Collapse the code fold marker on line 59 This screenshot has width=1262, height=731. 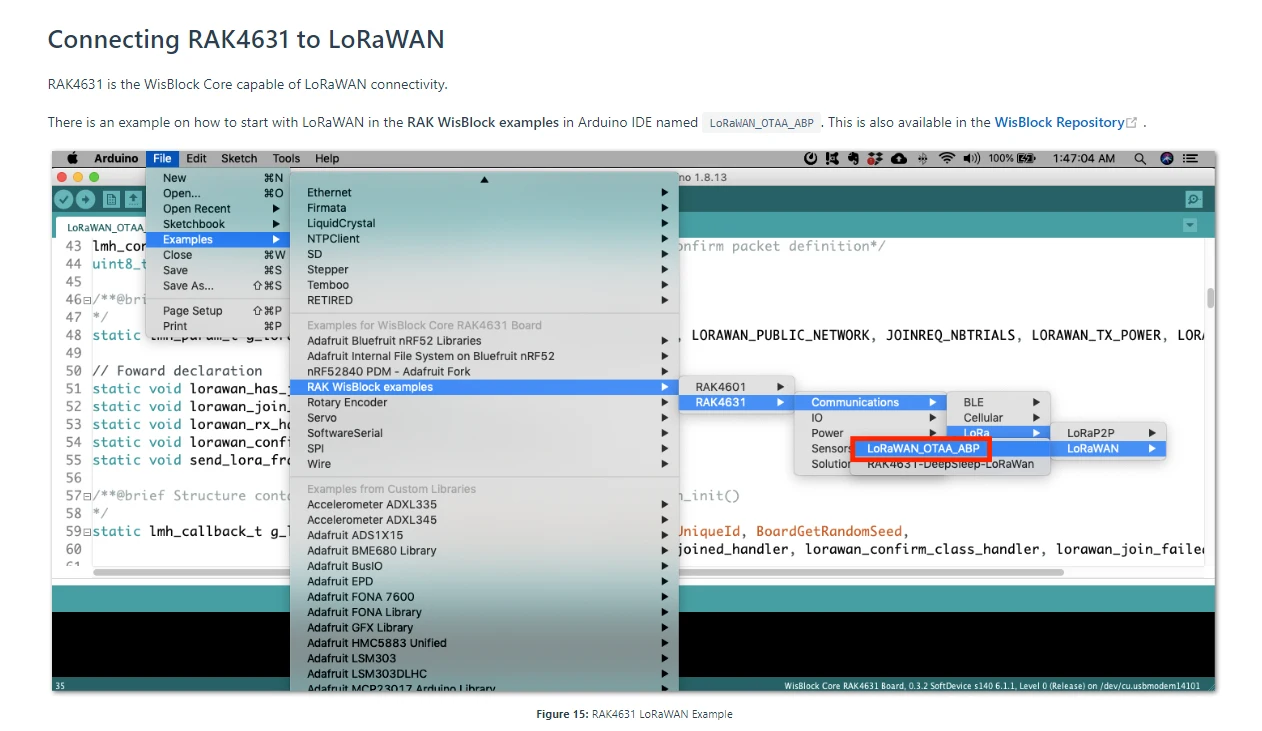[x=87, y=532]
